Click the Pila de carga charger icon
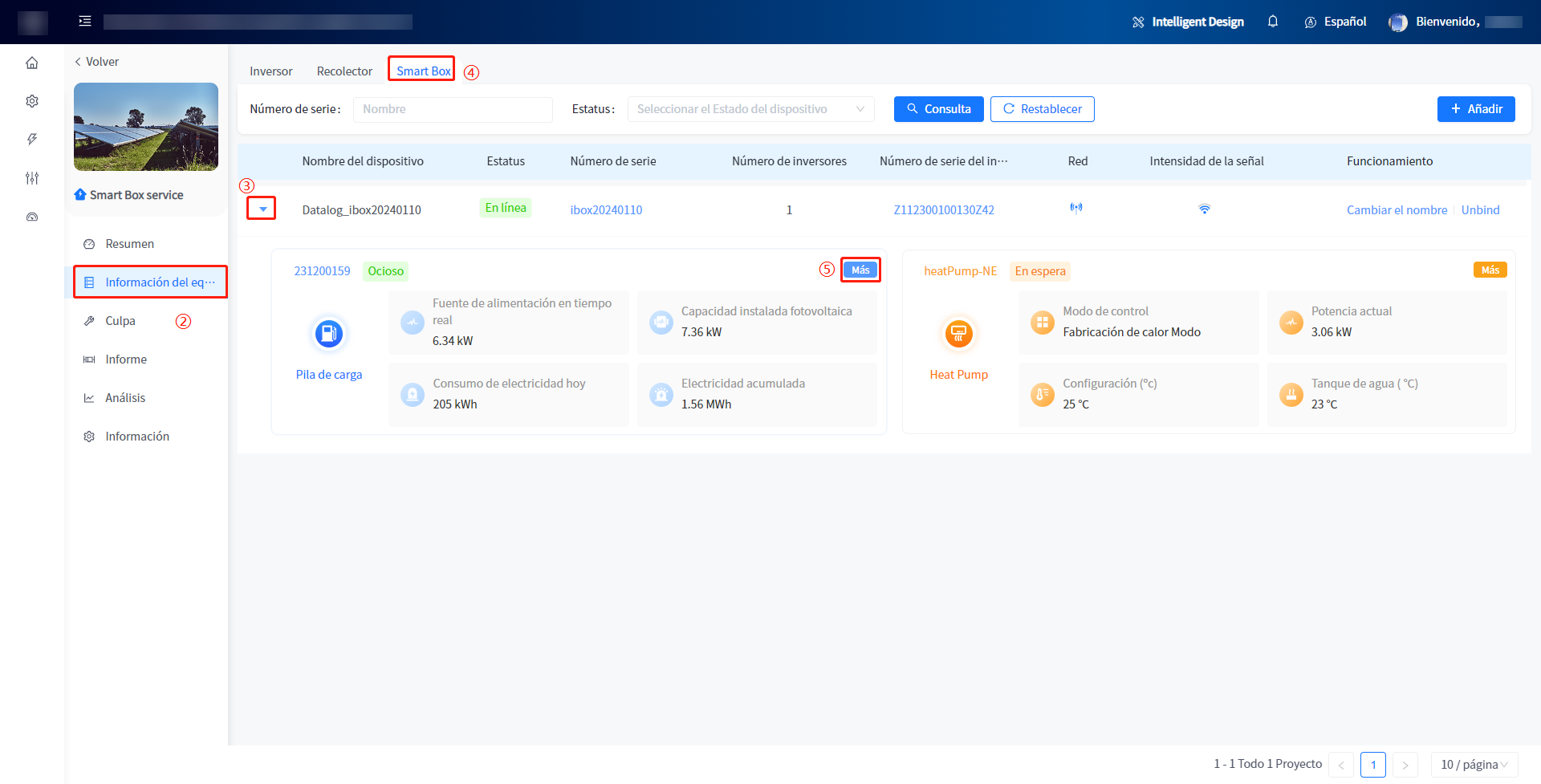The height and width of the screenshot is (784, 1541). pyautogui.click(x=329, y=333)
